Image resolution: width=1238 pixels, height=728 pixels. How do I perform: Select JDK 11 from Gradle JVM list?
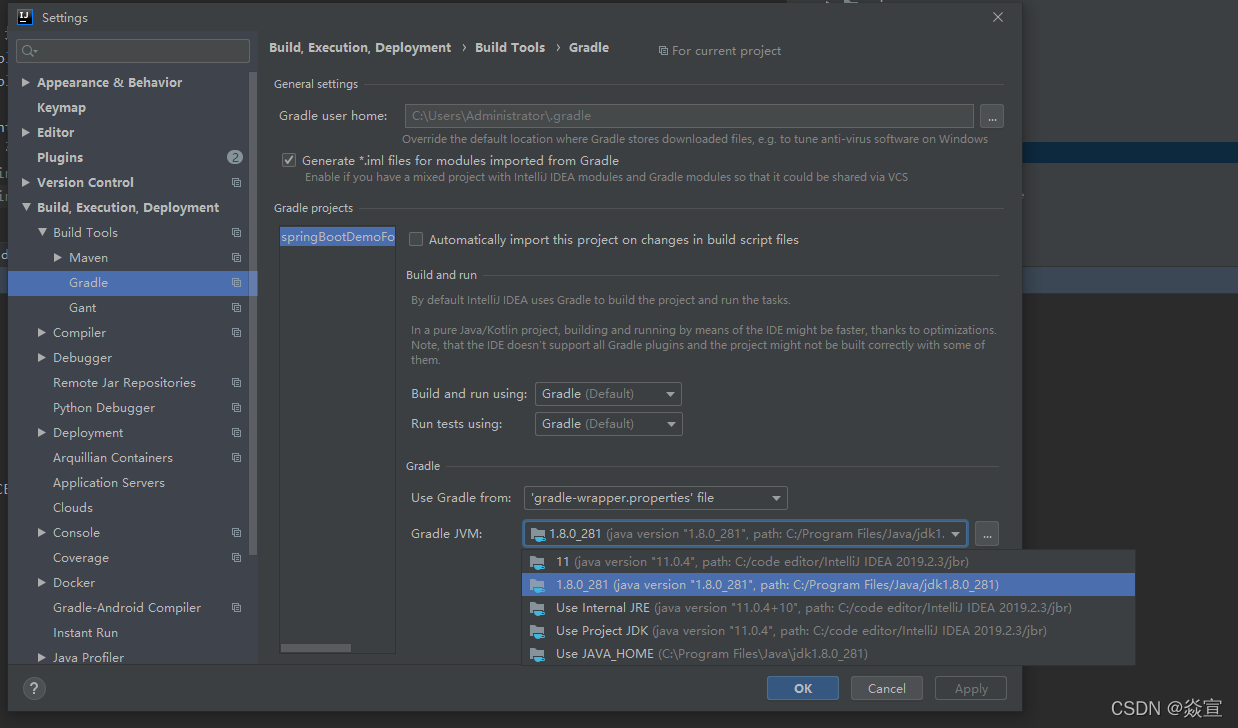click(828, 562)
